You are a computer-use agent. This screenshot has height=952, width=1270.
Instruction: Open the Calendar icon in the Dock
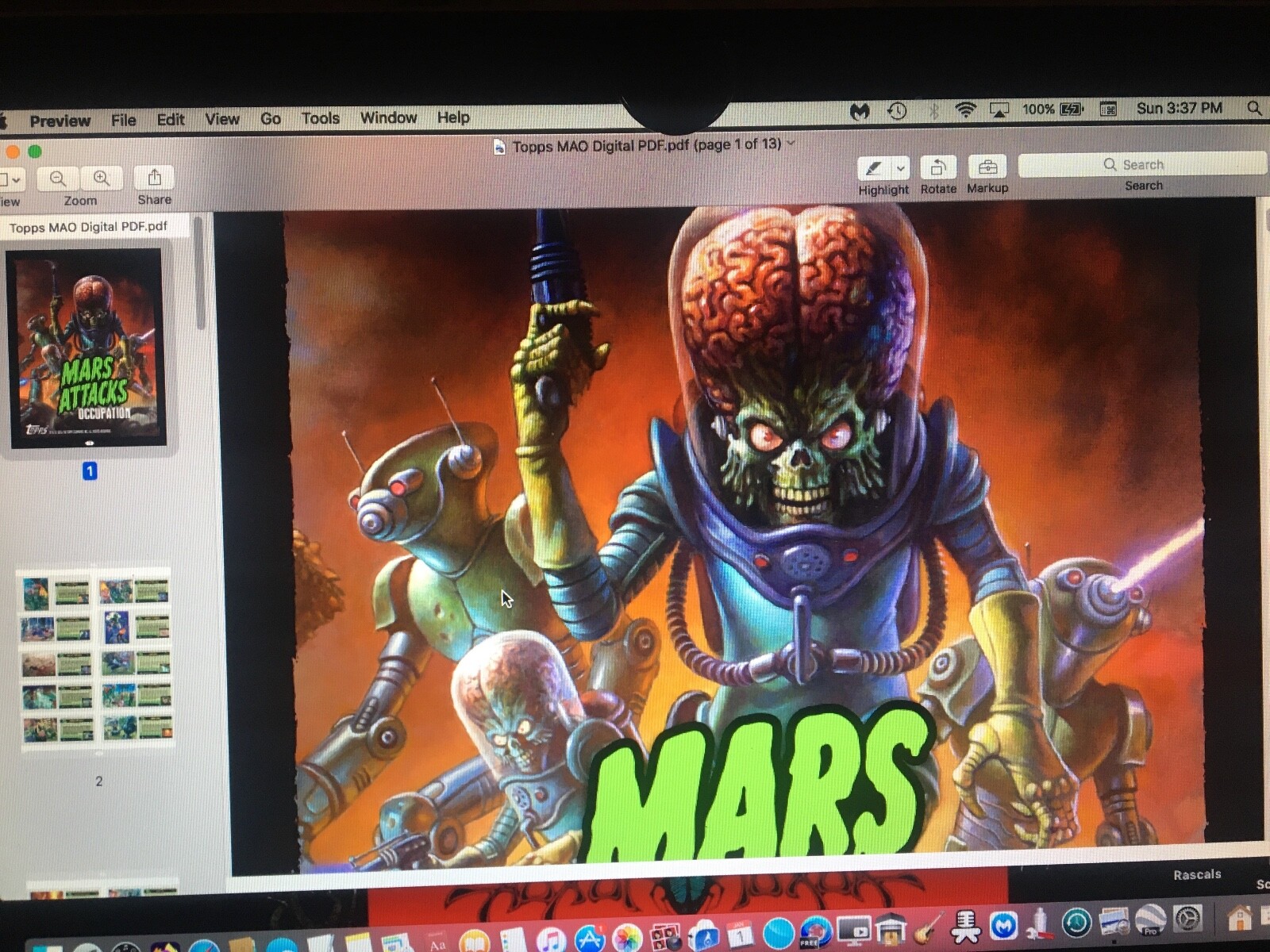coord(739,936)
